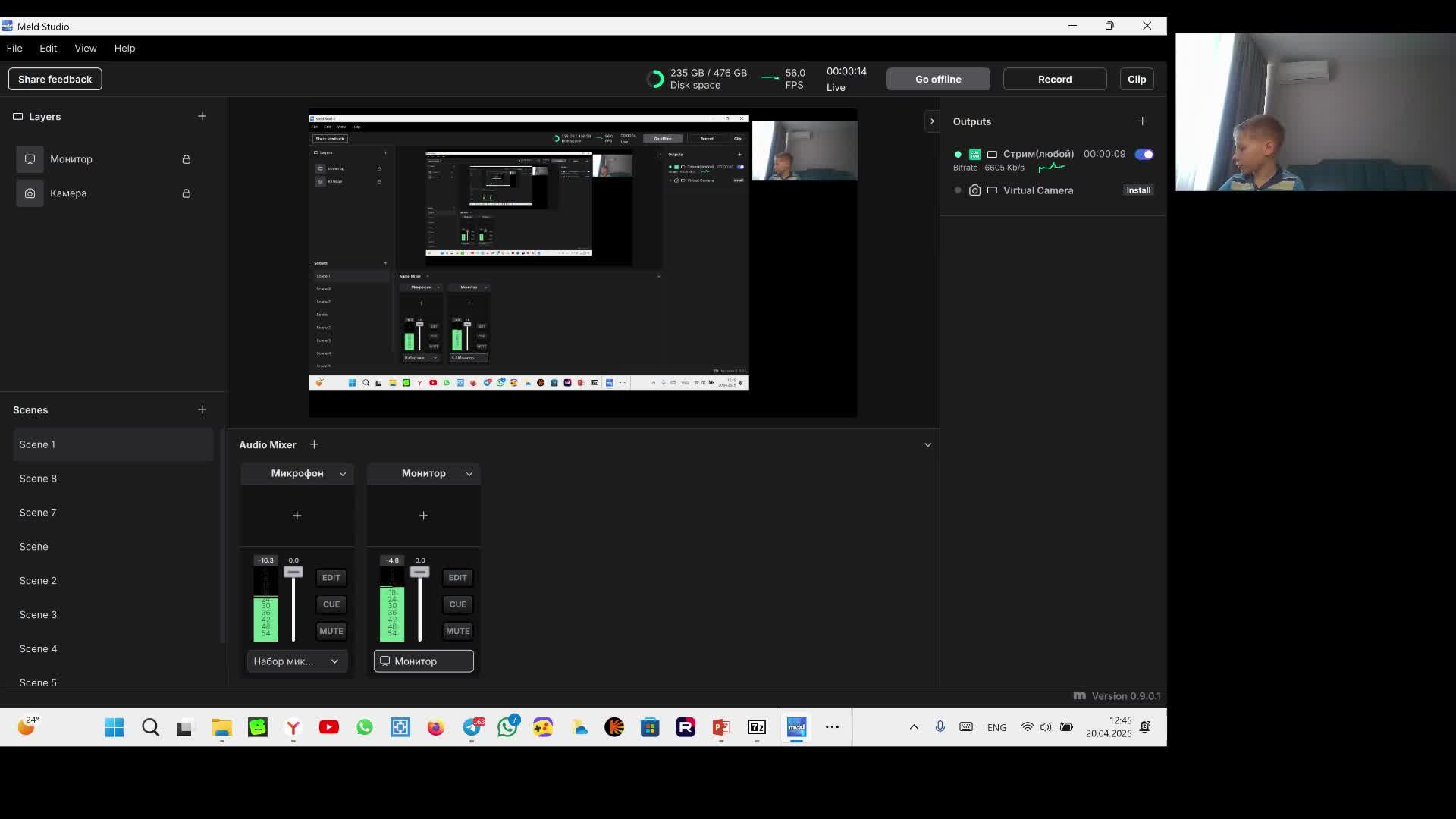Open the Edit menu

[x=48, y=48]
